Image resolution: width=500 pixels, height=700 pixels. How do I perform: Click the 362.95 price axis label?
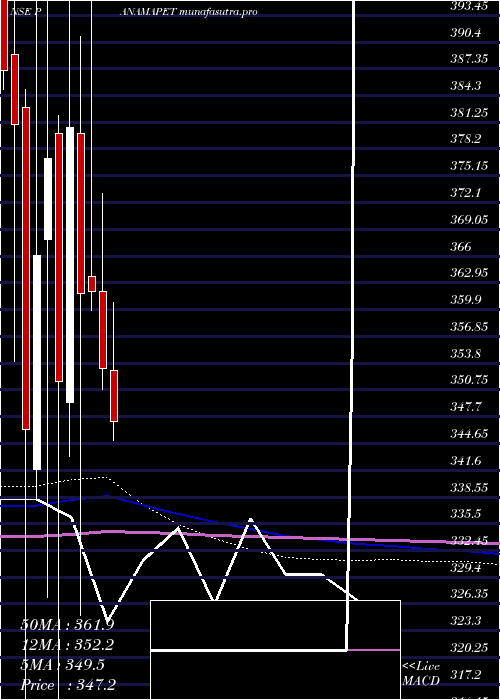pyautogui.click(x=471, y=273)
